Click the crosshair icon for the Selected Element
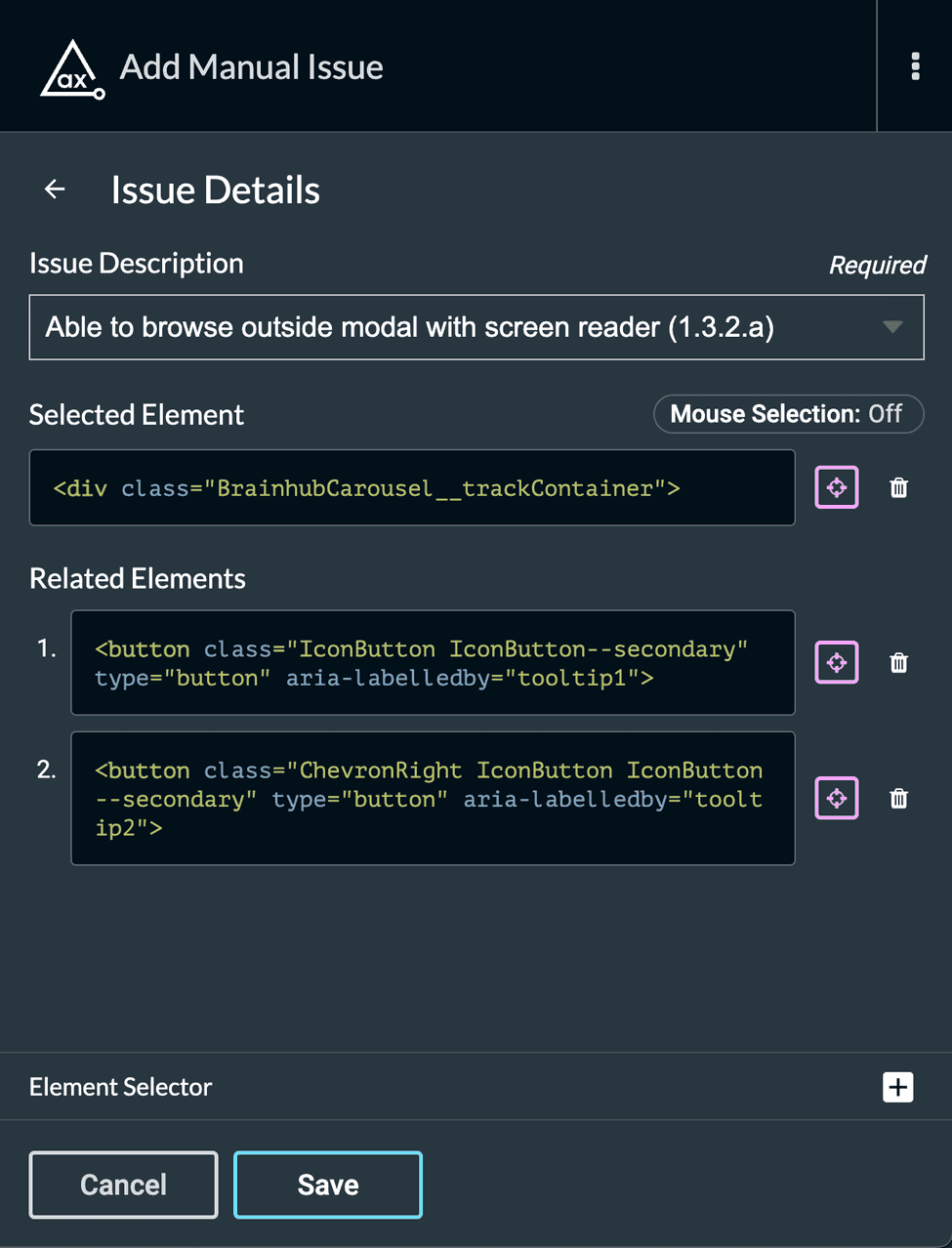Screen dimensions: 952x1248 pyautogui.click(x=836, y=486)
